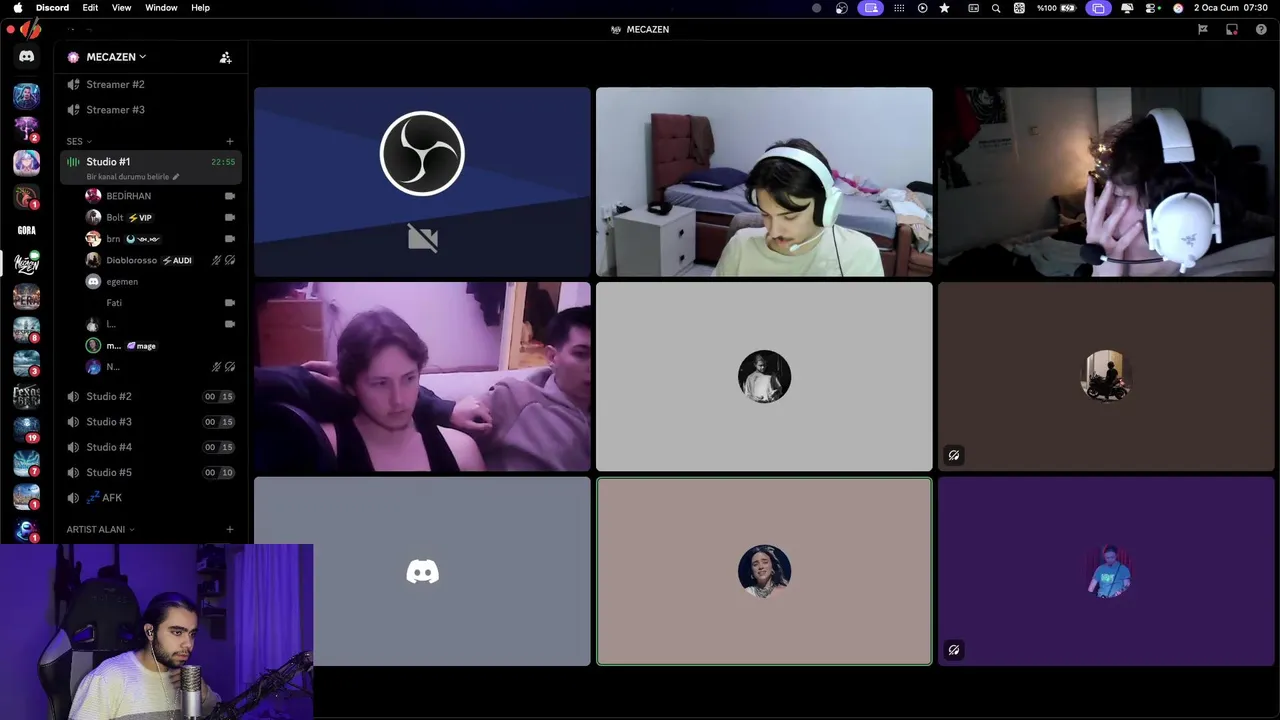Click camera-off icon on OBS tile
This screenshot has height=720, width=1280.
[x=423, y=238]
